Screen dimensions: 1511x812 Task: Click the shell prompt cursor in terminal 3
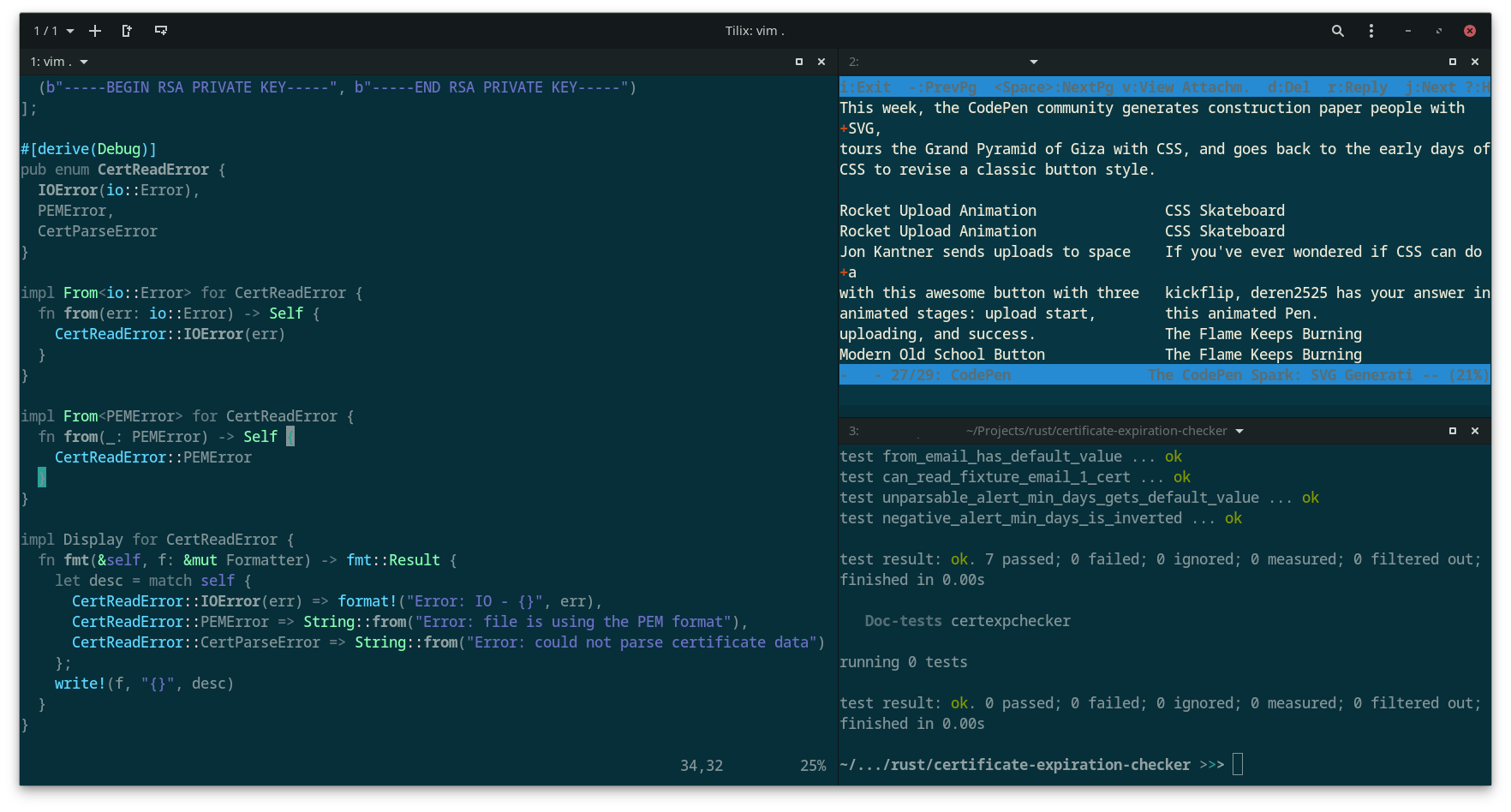(1238, 764)
